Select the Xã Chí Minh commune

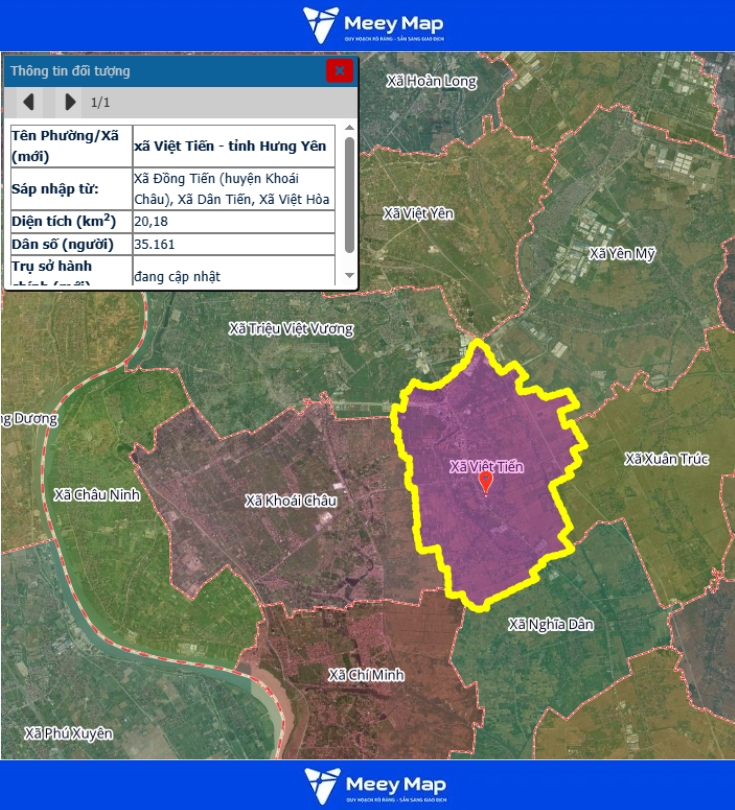(x=366, y=676)
